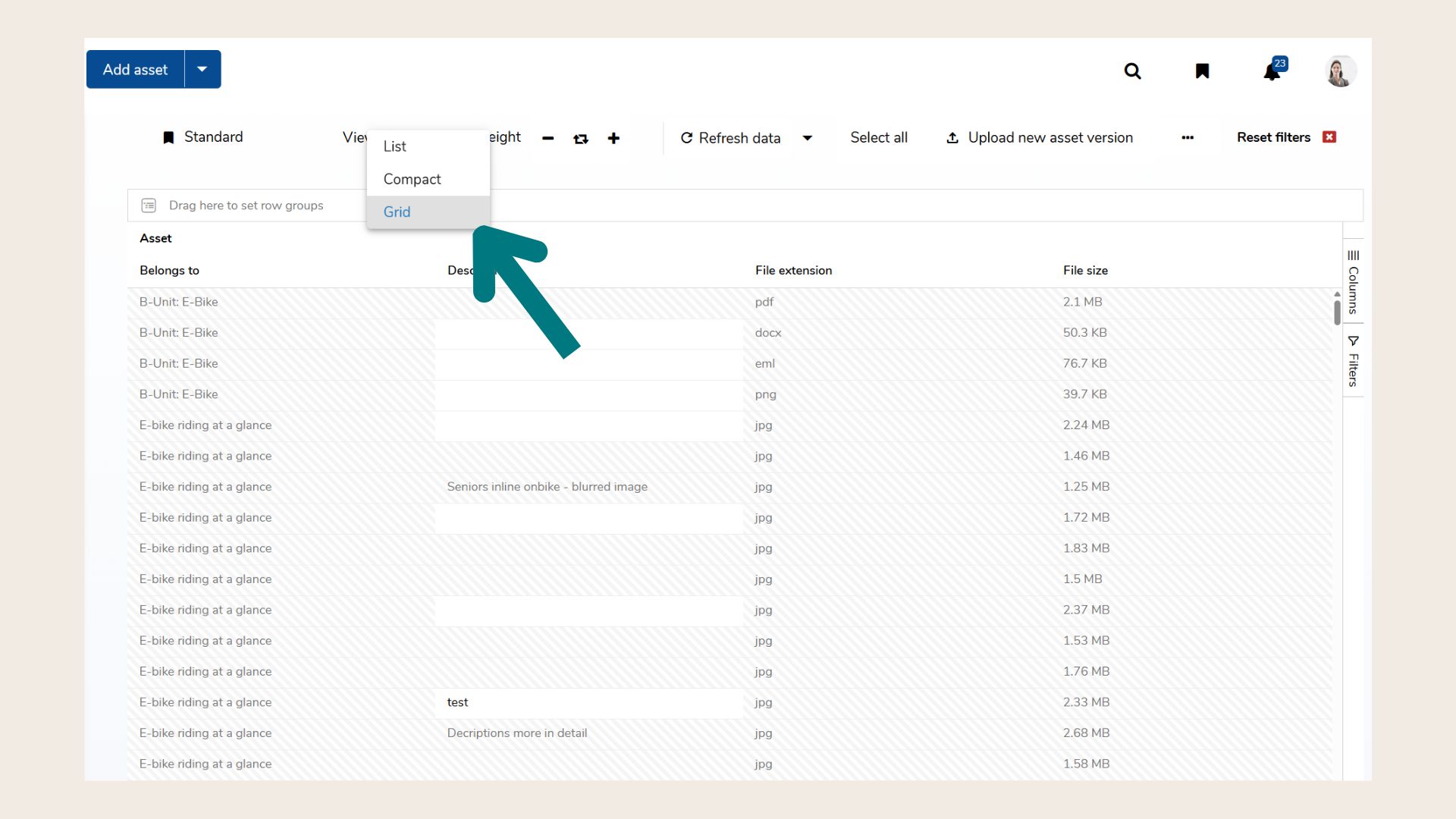The image size is (1456, 819).
Task: Decrease row height with minus icon
Action: tap(548, 138)
